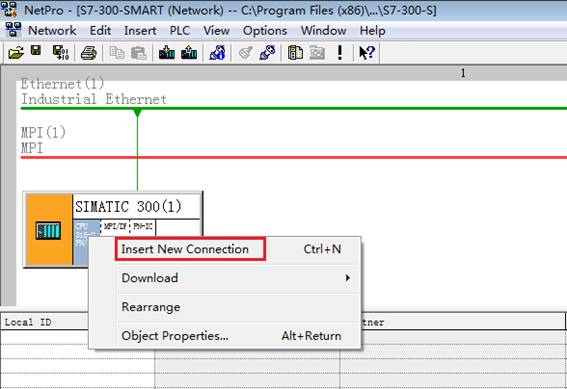Click the Upload from station icon
The width and height of the screenshot is (567, 389).
(189, 53)
